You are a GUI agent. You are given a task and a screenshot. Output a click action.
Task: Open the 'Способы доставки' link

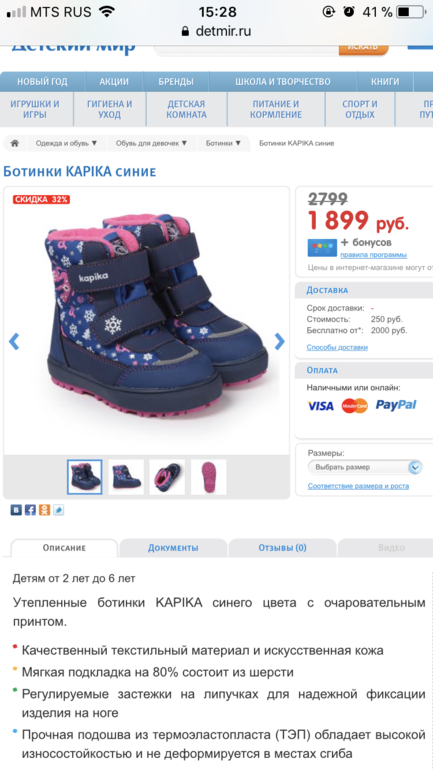coord(337,347)
